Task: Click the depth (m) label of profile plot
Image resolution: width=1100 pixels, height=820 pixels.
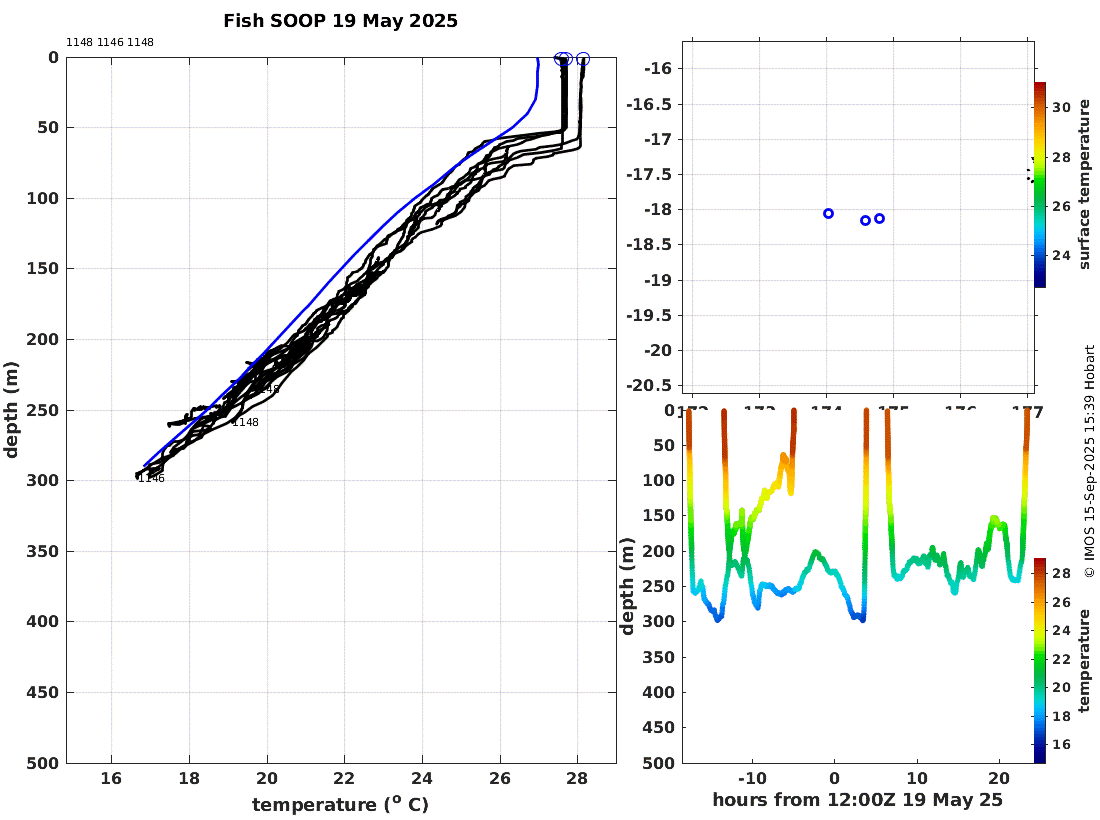Action: point(11,410)
